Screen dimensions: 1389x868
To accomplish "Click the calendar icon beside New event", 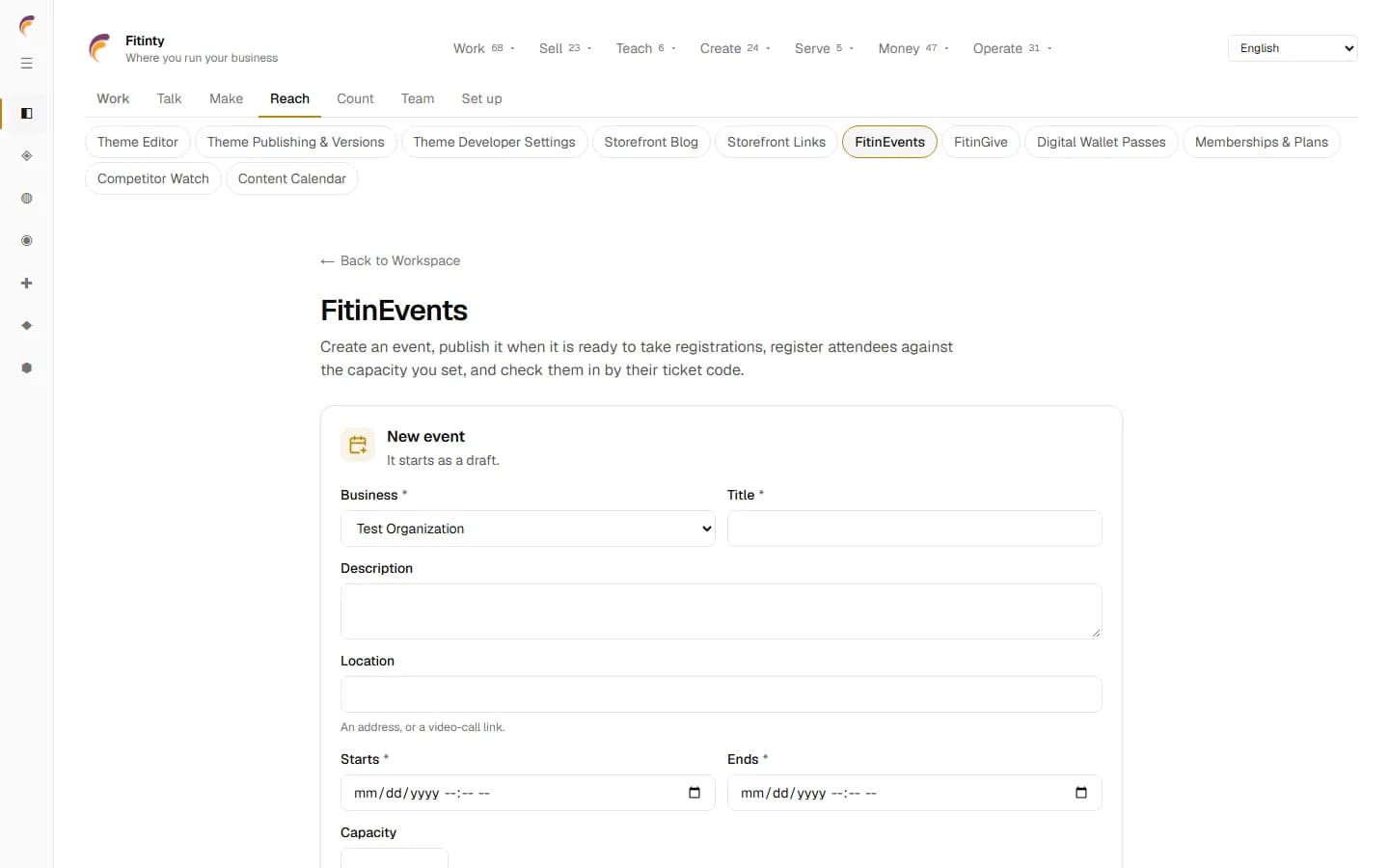I will [358, 445].
